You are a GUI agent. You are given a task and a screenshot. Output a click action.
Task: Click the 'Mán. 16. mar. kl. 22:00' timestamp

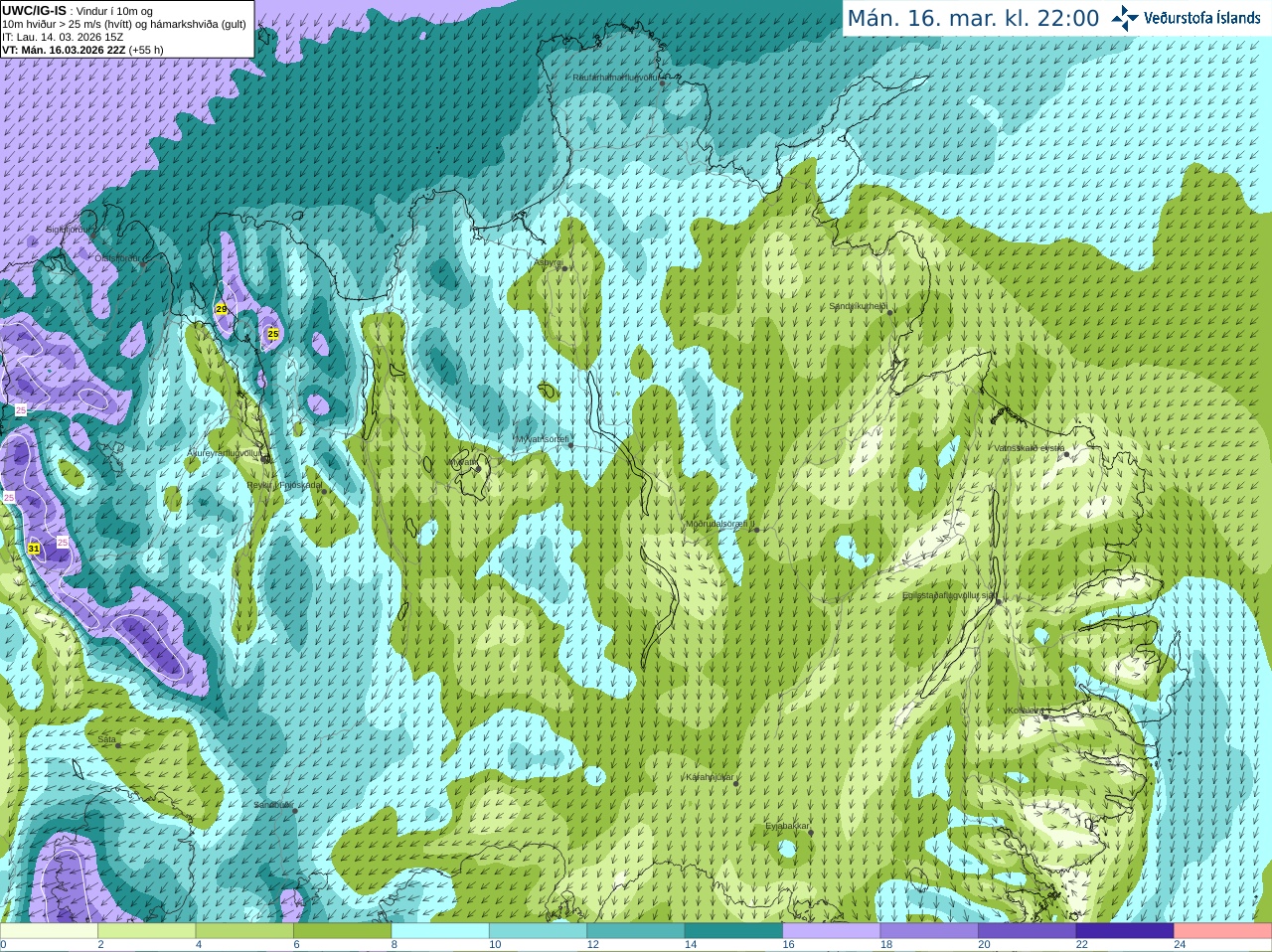coord(973,18)
